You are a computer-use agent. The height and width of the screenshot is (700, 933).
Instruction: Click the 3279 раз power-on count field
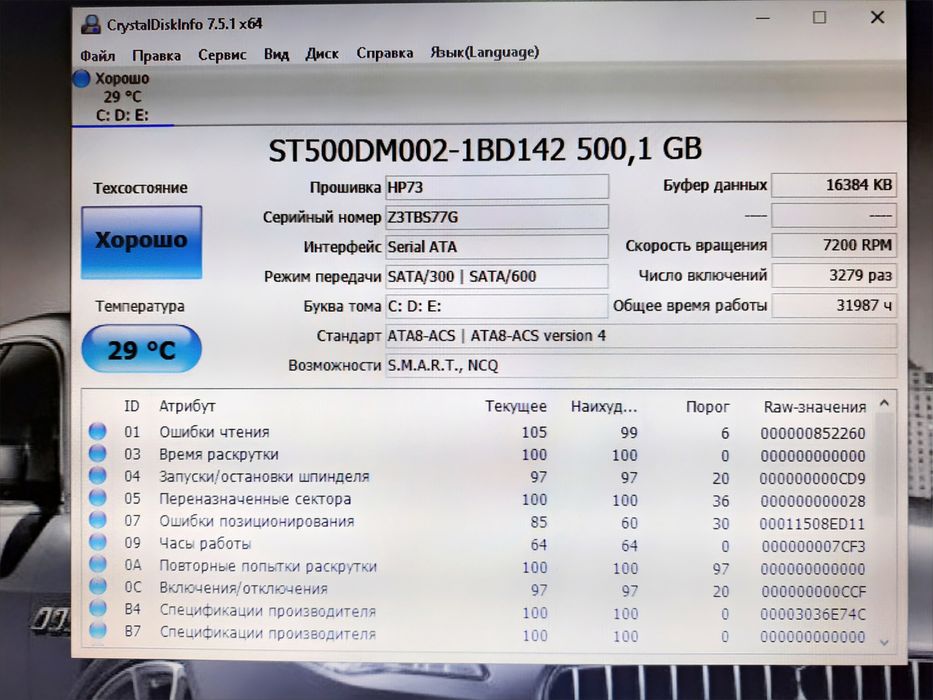click(x=834, y=276)
